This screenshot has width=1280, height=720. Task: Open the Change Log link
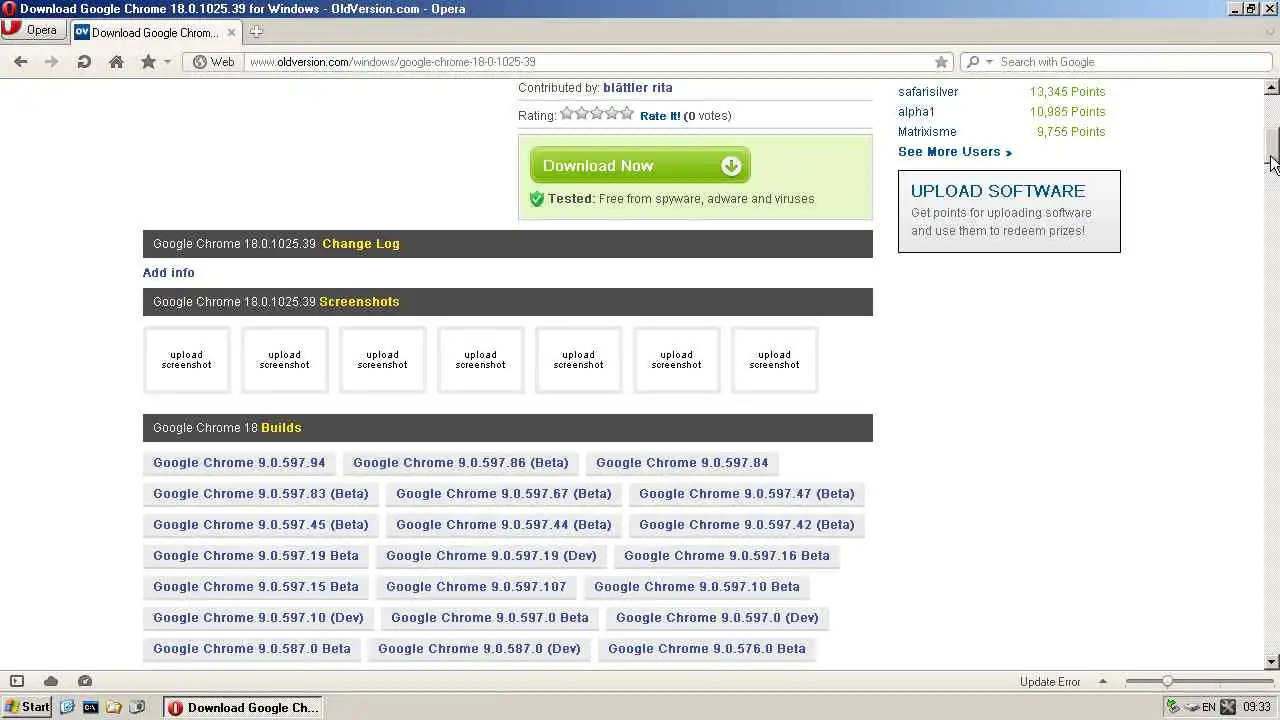[x=361, y=244]
